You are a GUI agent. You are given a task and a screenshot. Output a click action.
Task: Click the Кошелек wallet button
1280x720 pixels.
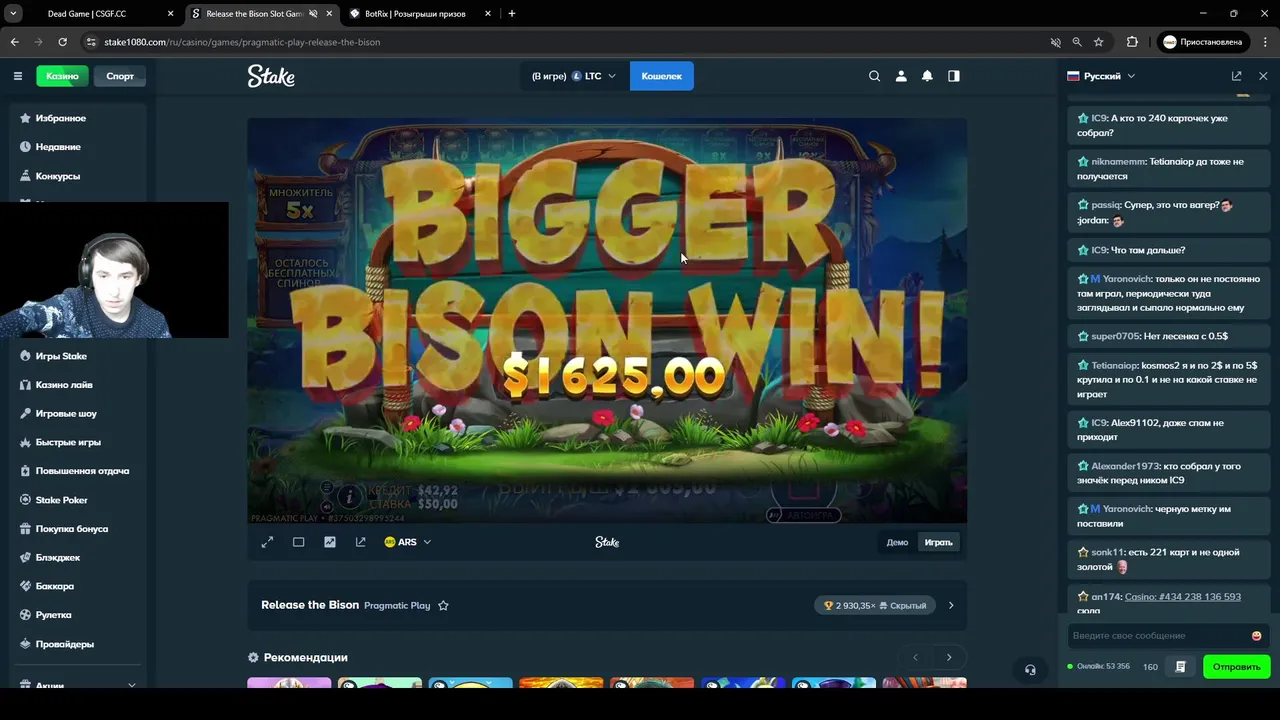pyautogui.click(x=661, y=76)
